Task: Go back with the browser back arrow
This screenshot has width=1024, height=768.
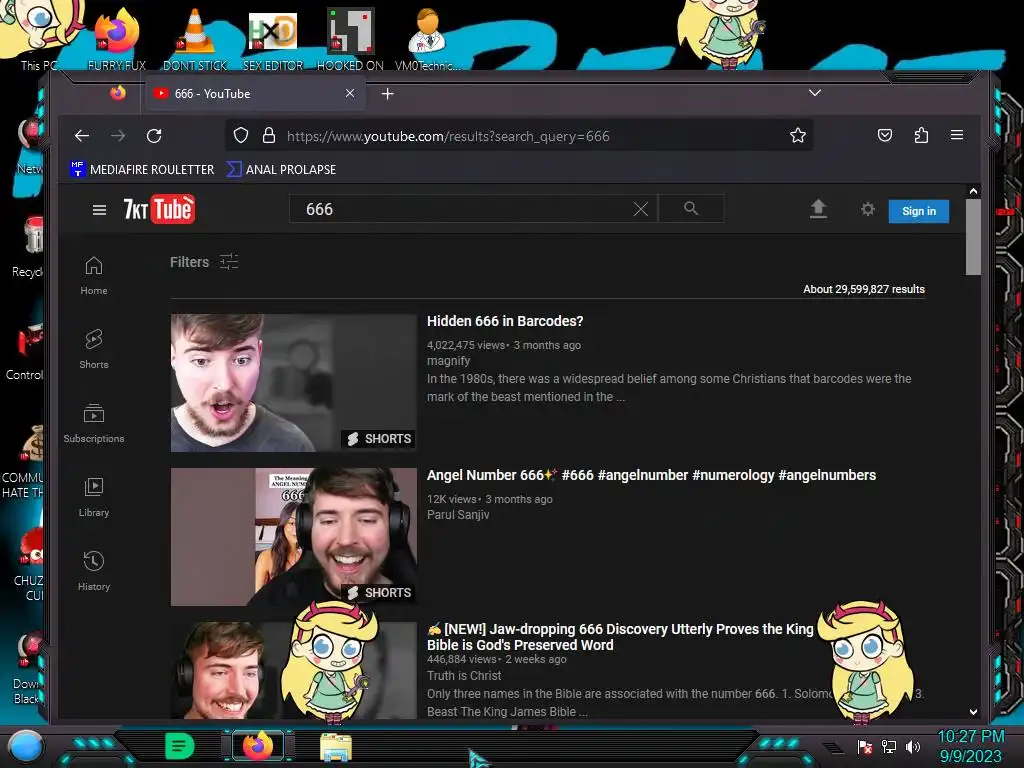Action: (x=82, y=136)
